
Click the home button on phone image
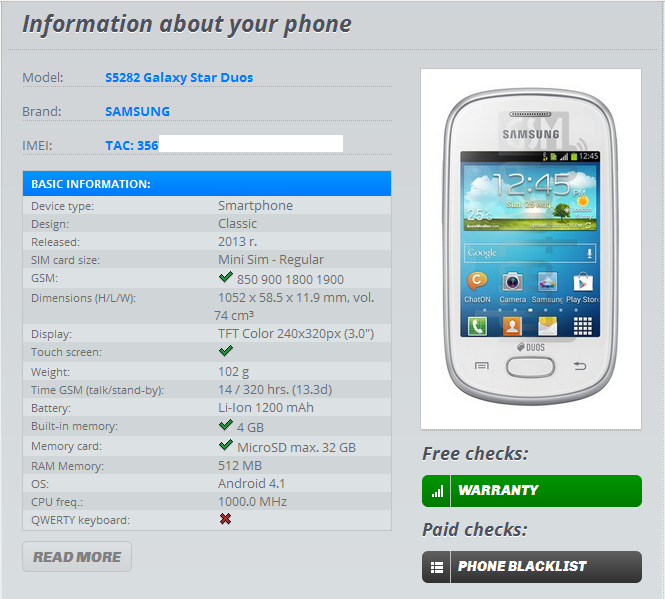tap(530, 367)
